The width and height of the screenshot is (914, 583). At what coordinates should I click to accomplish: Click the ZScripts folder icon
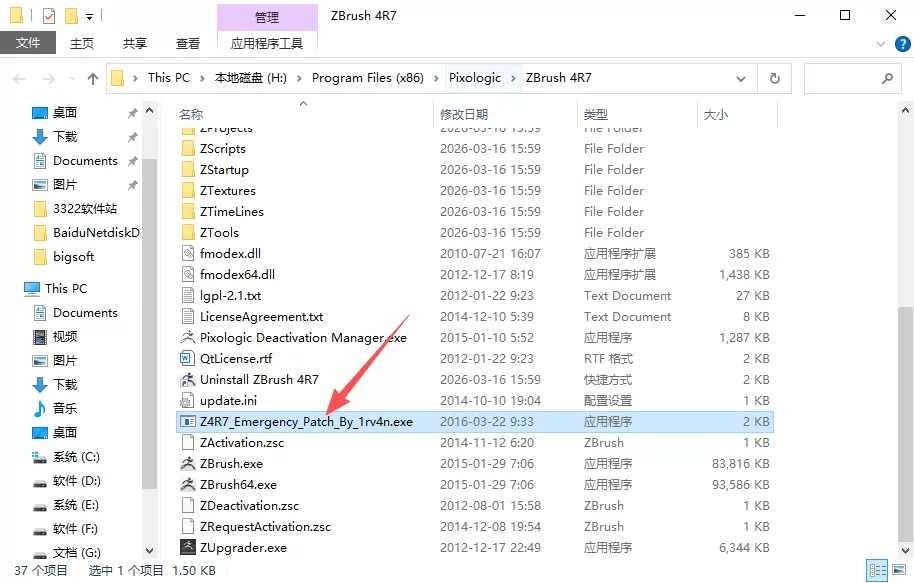pyautogui.click(x=188, y=149)
